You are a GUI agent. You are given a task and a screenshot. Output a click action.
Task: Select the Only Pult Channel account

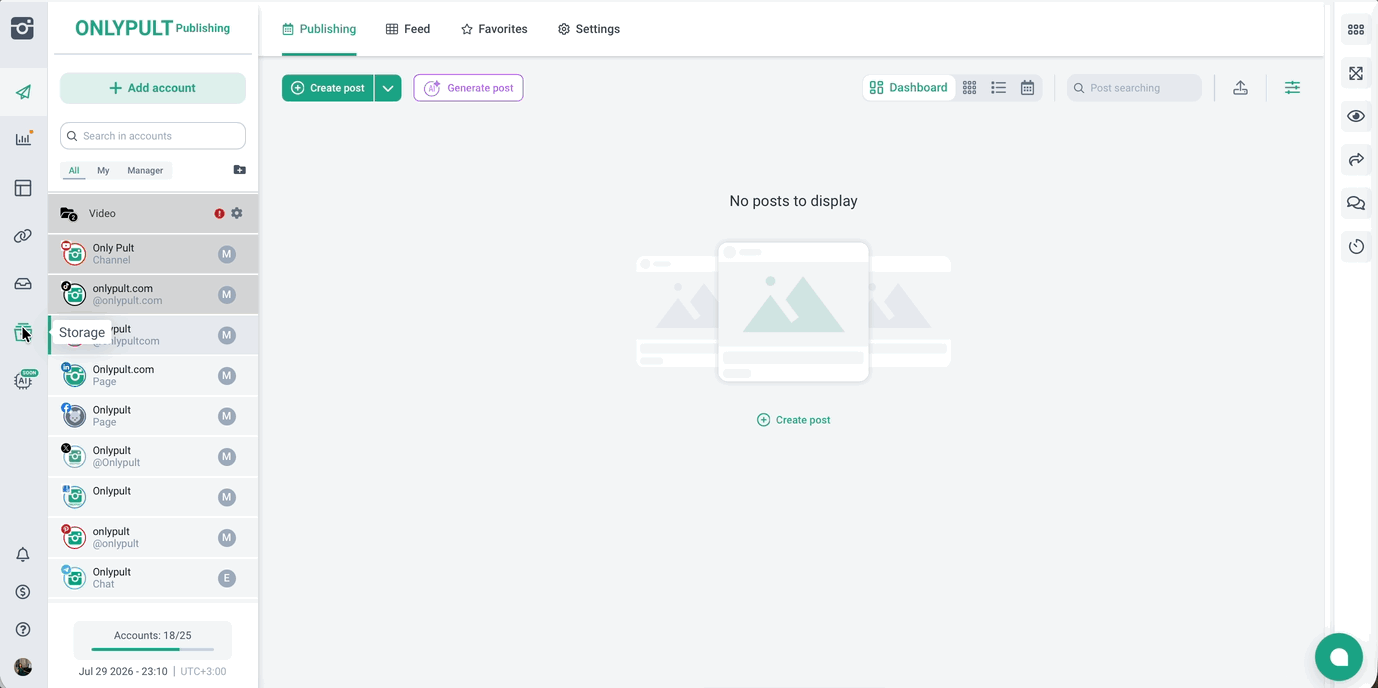click(x=153, y=254)
